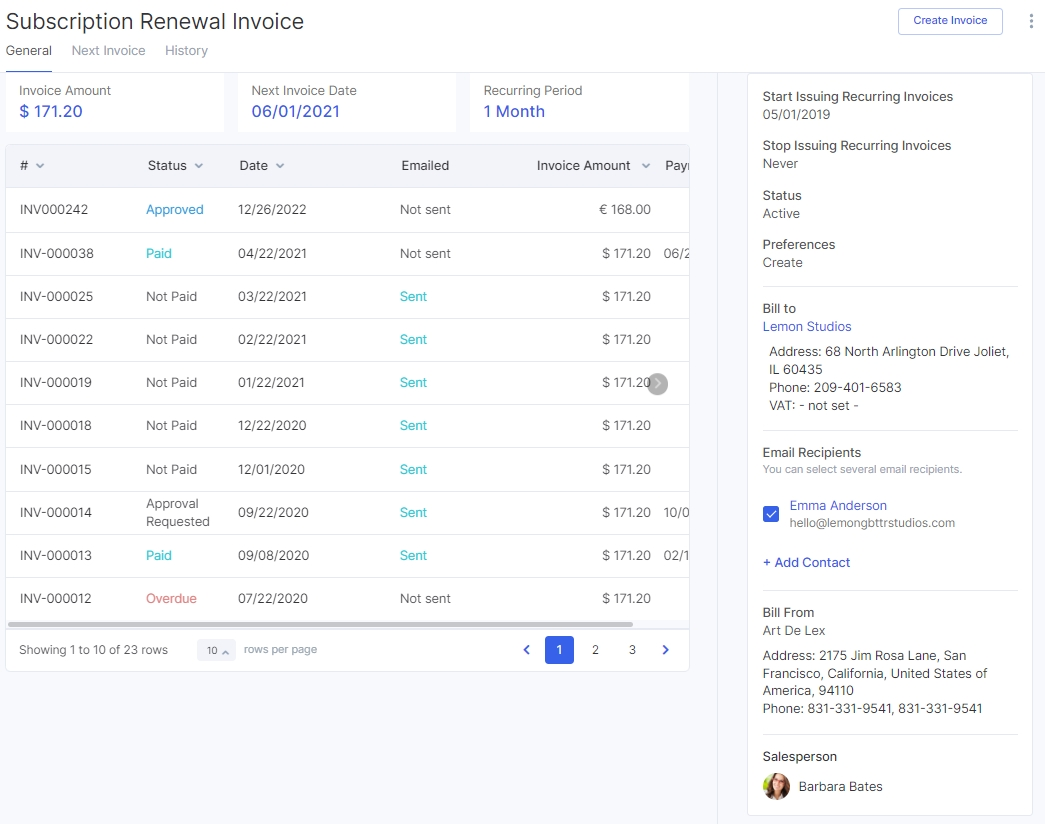Open invoice row INV-000038
The height and width of the screenshot is (824, 1045).
click(57, 254)
